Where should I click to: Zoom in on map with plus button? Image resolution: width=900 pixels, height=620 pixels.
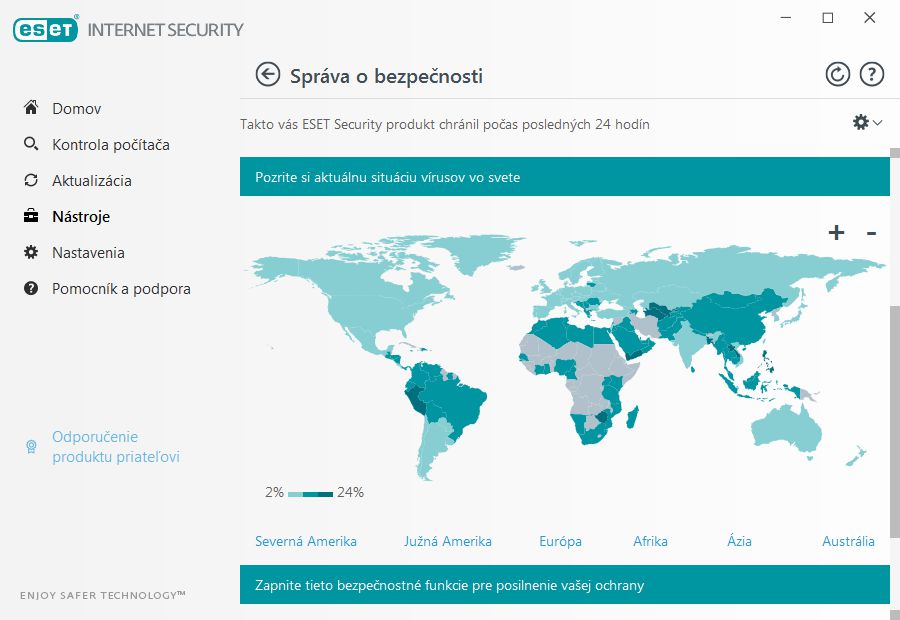836,232
